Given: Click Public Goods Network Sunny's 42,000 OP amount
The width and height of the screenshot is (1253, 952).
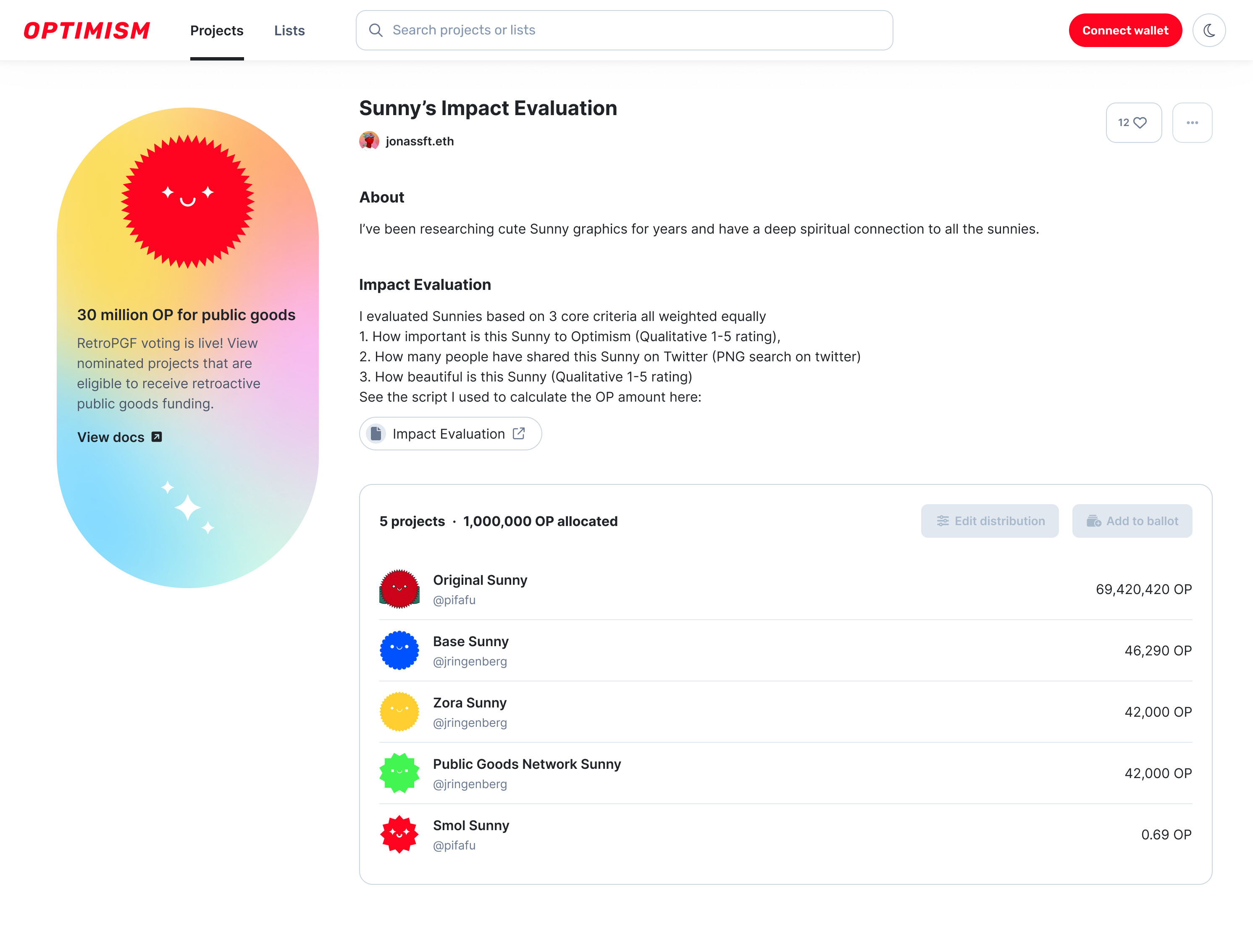Looking at the screenshot, I should 1158,773.
